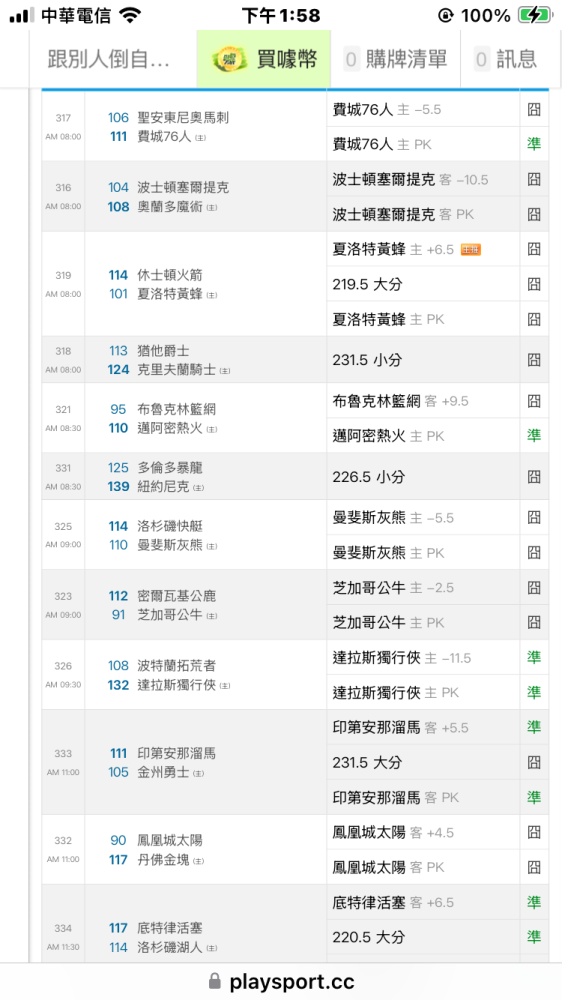Select 鳳凰城太陽 客 PK pick
562x1000 pixels.
tap(424, 867)
